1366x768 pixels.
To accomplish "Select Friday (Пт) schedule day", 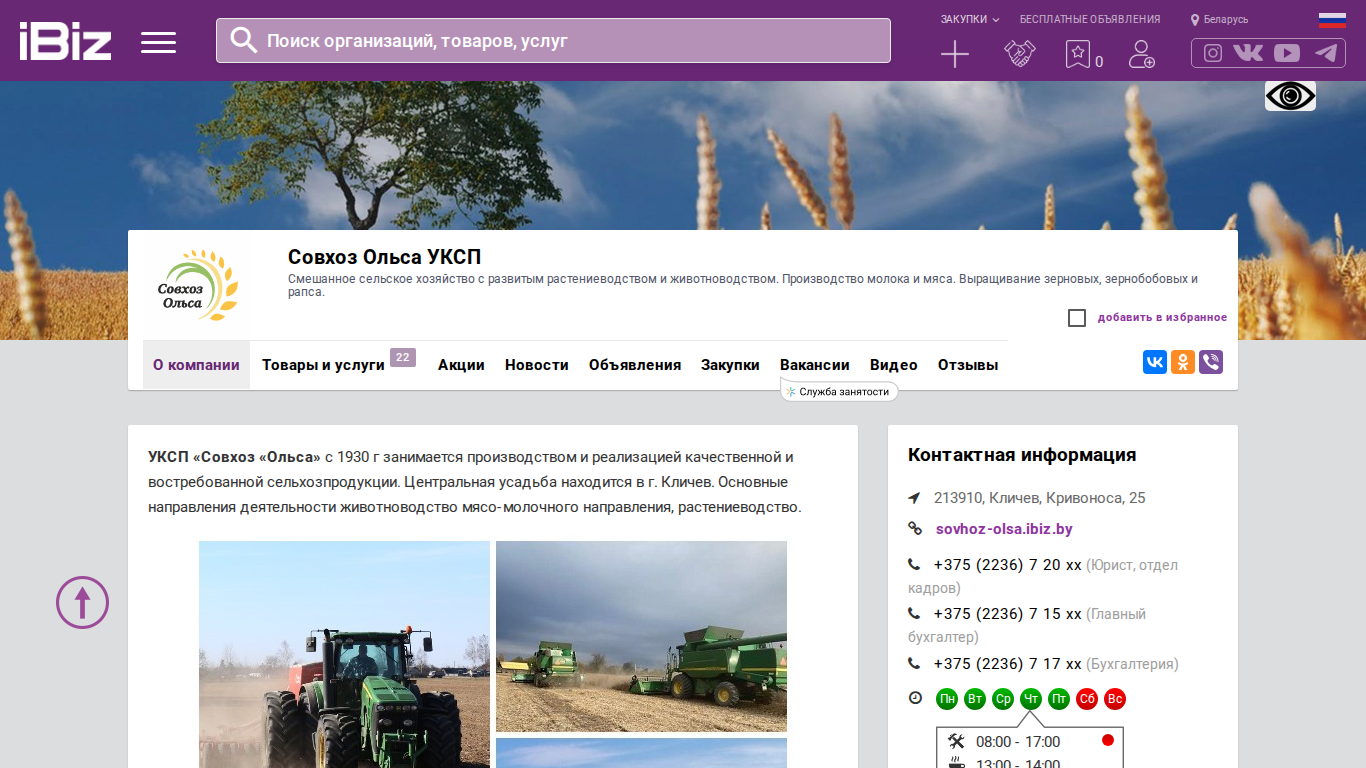I will 1059,699.
